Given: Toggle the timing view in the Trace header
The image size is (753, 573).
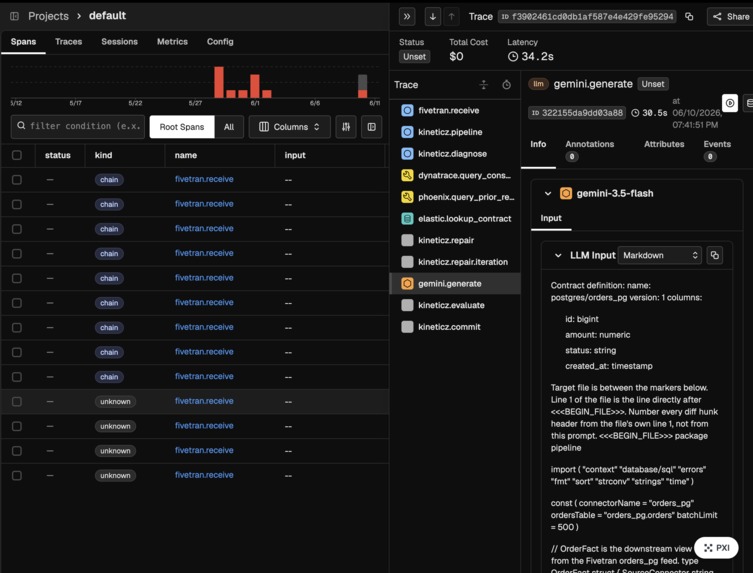Looking at the screenshot, I should click(507, 85).
